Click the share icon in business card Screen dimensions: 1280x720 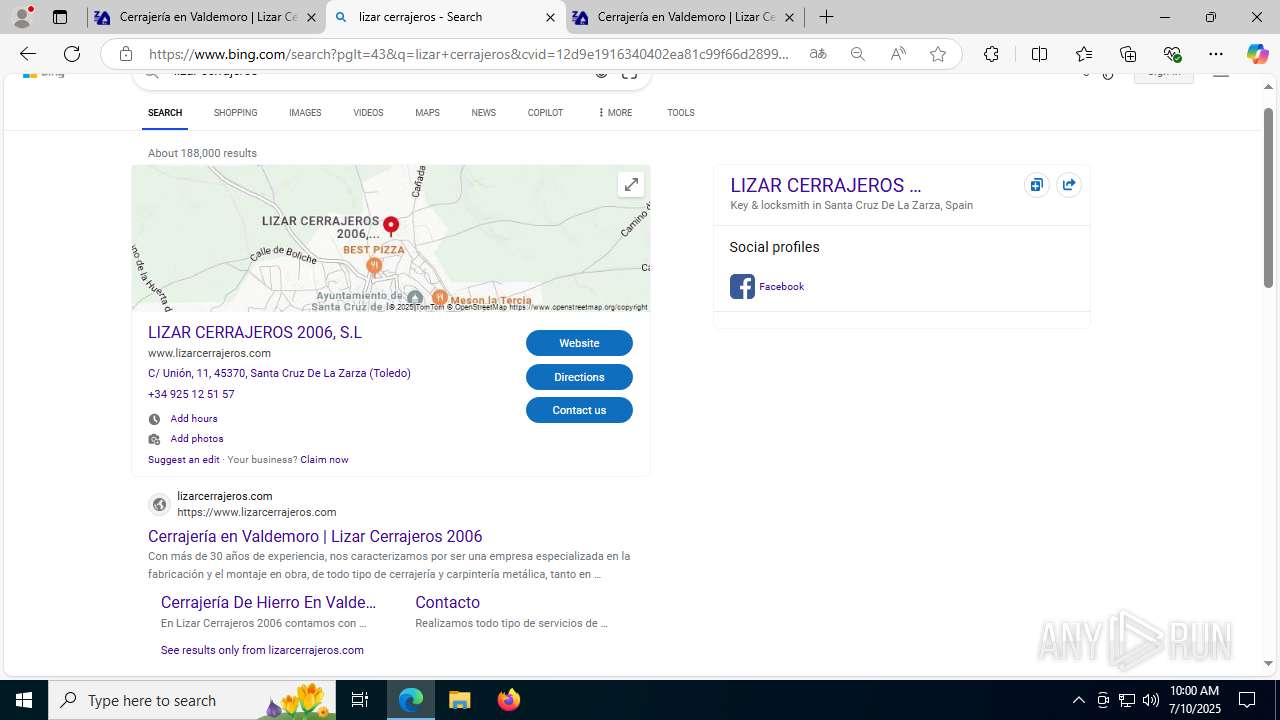[x=1069, y=185]
